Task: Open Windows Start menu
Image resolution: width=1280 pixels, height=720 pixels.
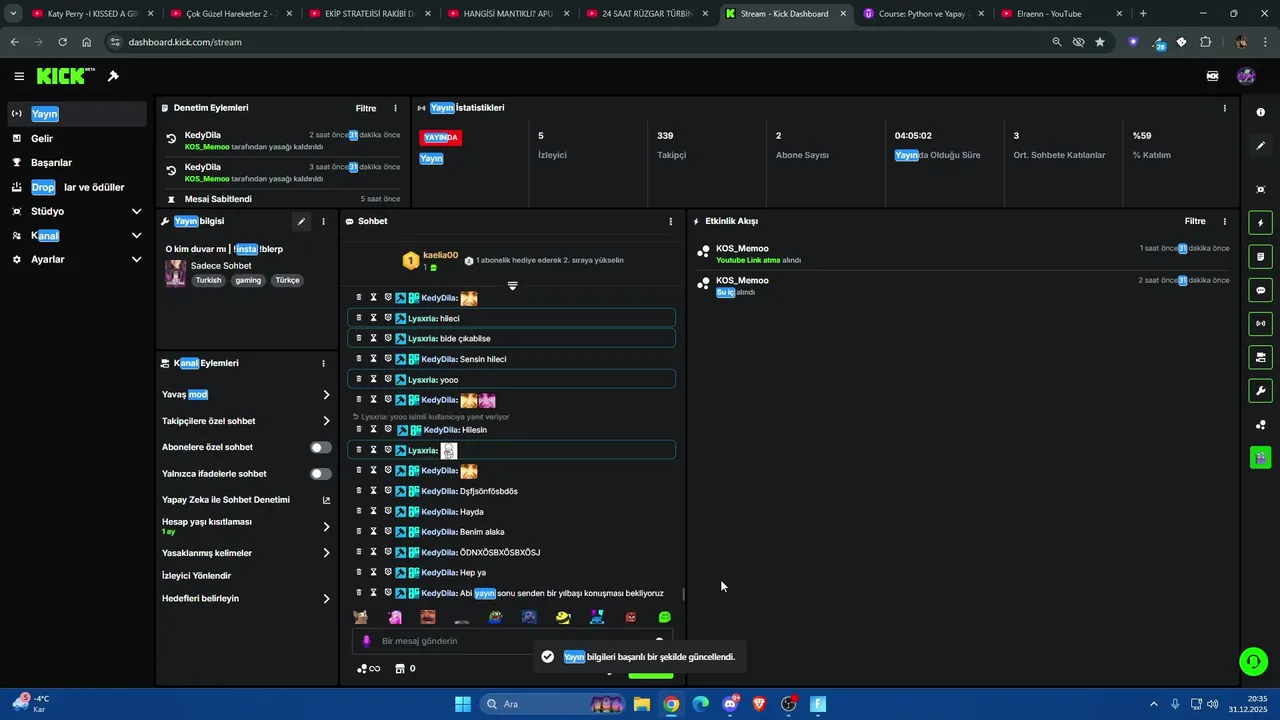Action: (x=463, y=704)
